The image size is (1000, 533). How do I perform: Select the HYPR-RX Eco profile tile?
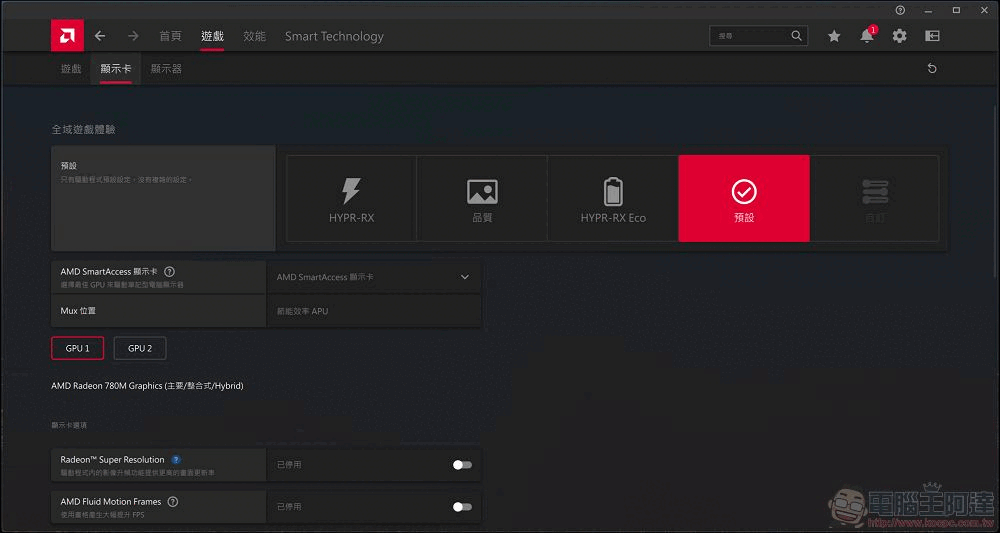tap(613, 198)
